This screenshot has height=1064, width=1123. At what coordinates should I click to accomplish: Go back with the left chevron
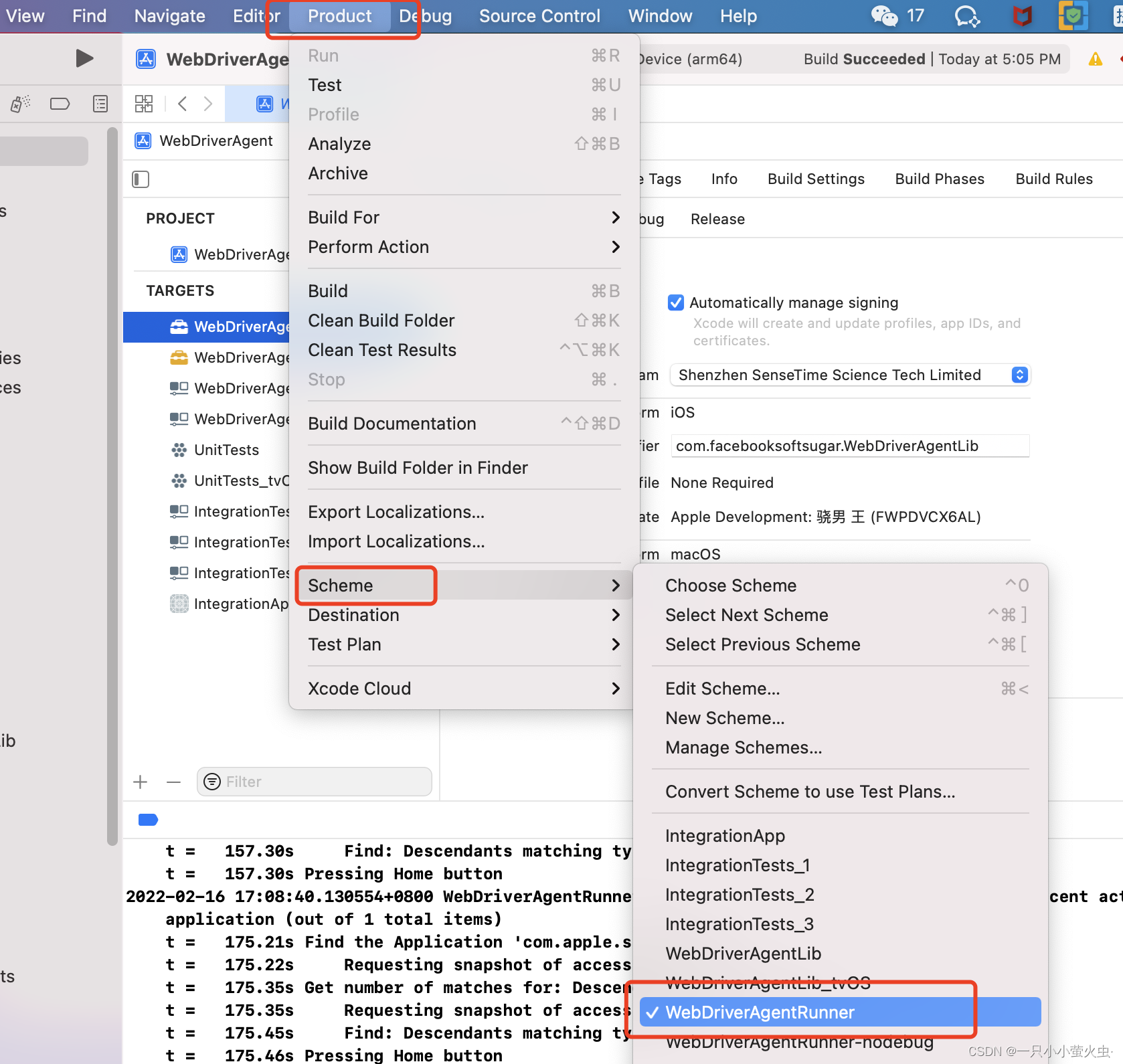pos(182,104)
